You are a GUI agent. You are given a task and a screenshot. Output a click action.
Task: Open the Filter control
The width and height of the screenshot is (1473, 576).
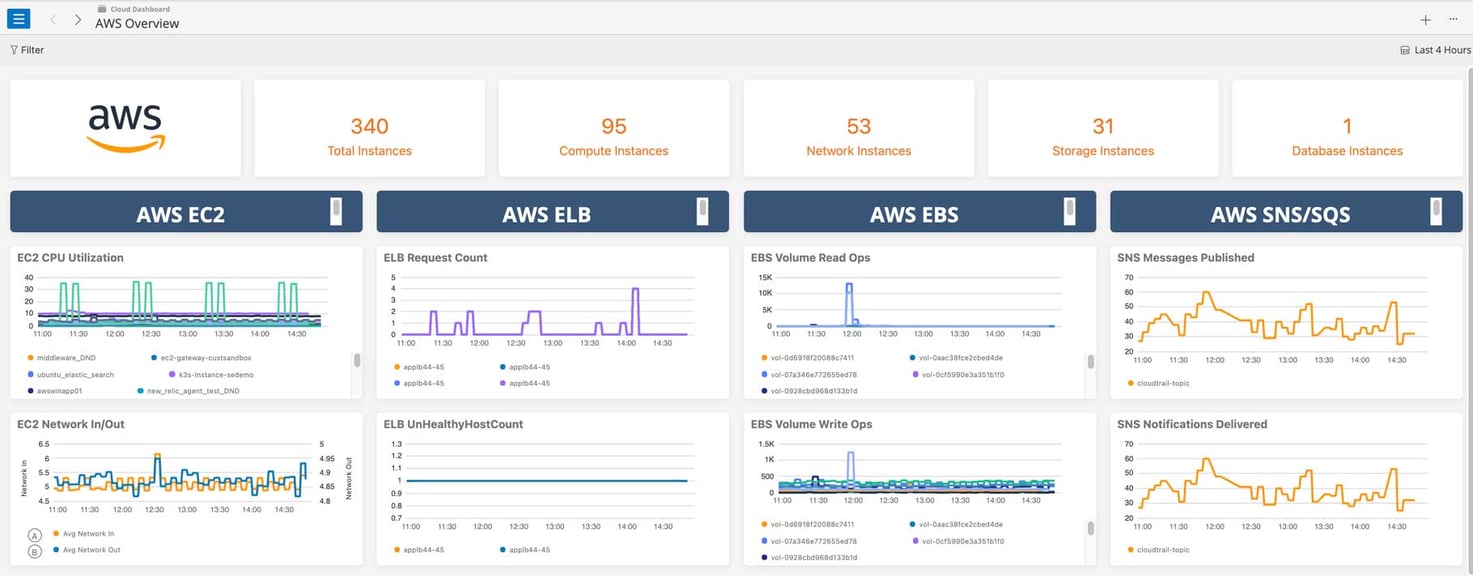point(27,50)
